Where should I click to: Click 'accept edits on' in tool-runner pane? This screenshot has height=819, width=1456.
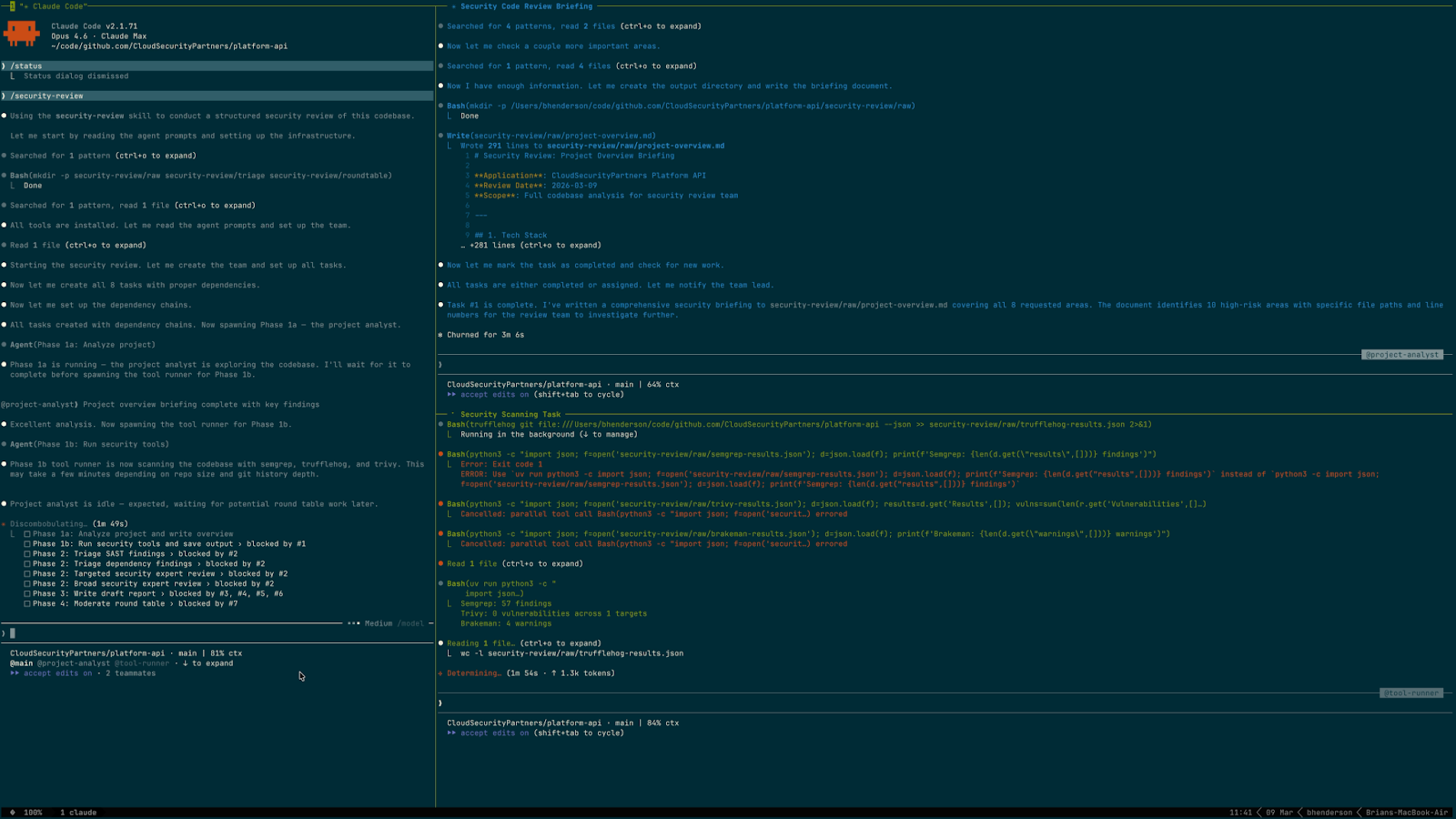point(494,733)
